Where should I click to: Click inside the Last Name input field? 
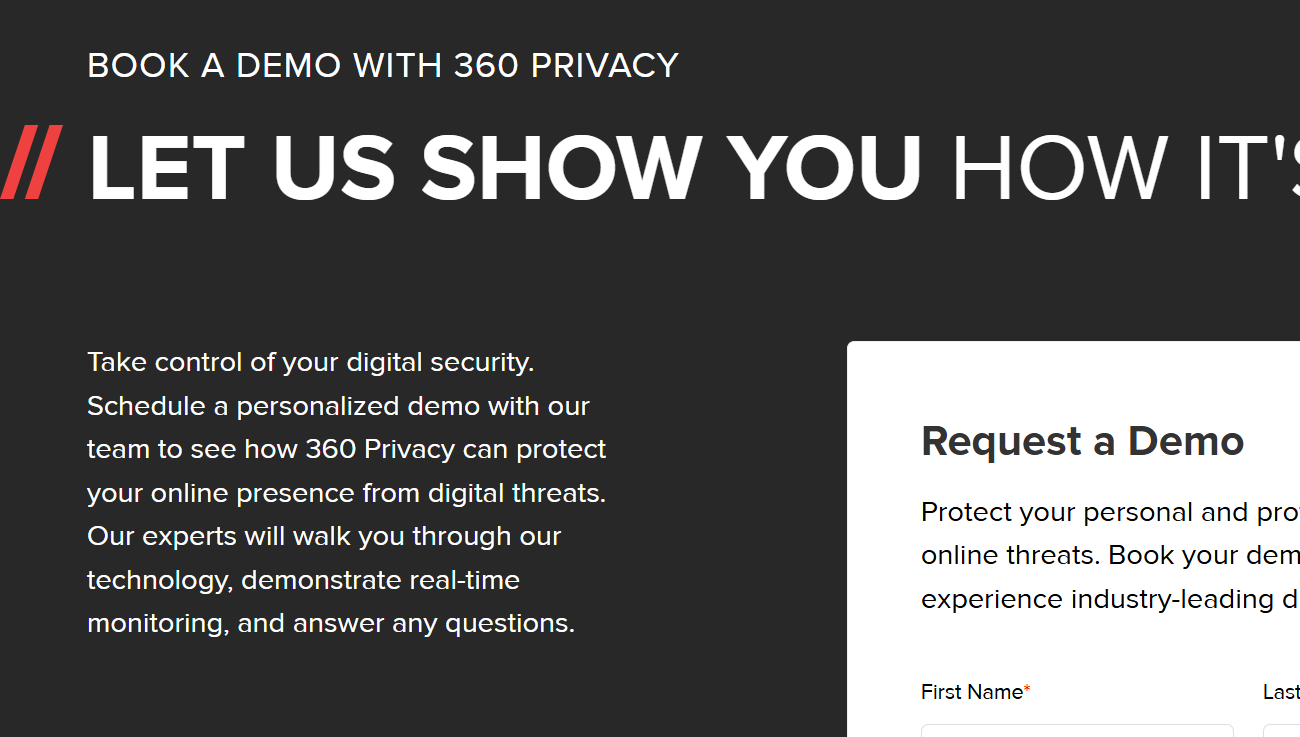tap(1283, 730)
